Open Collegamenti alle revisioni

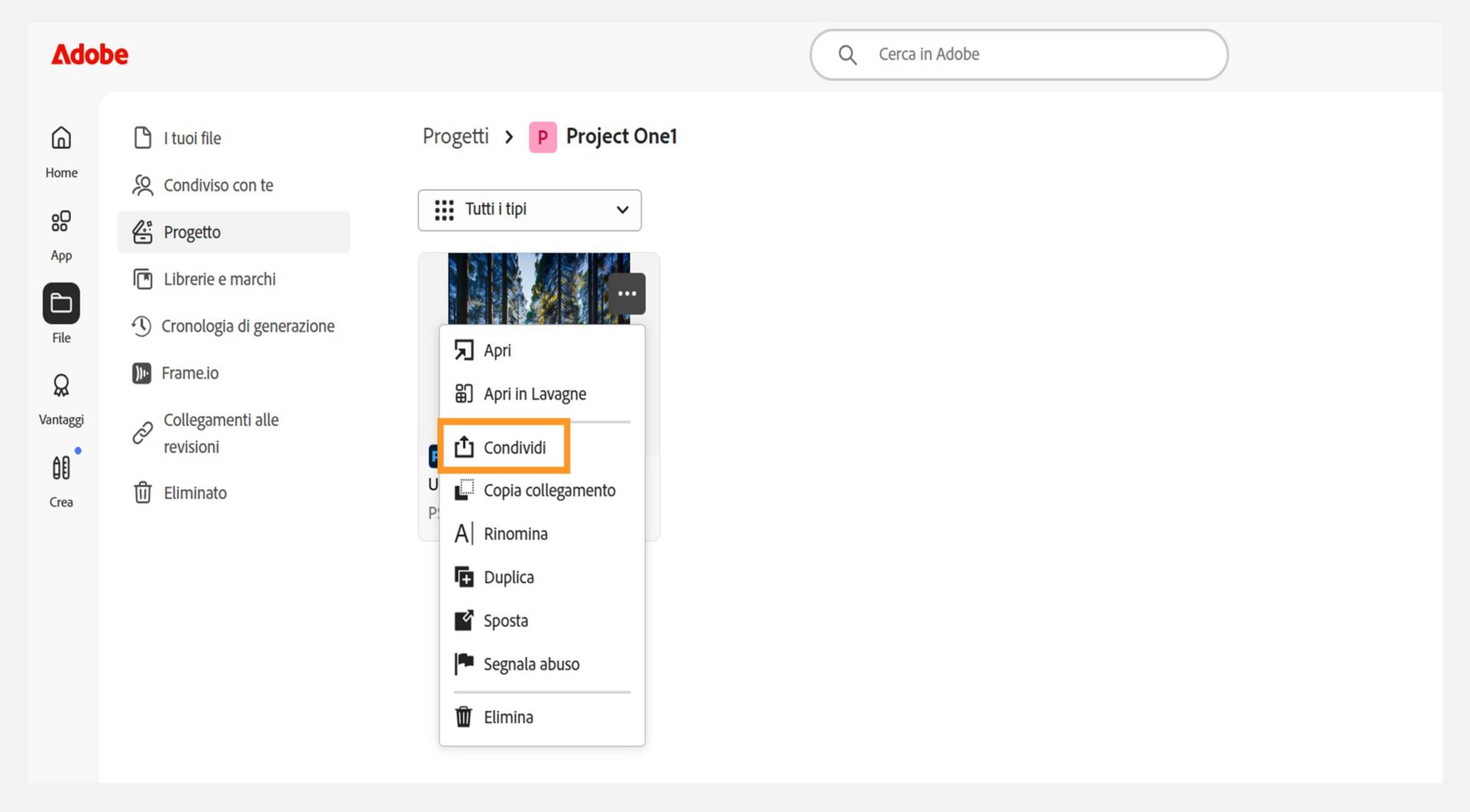234,433
